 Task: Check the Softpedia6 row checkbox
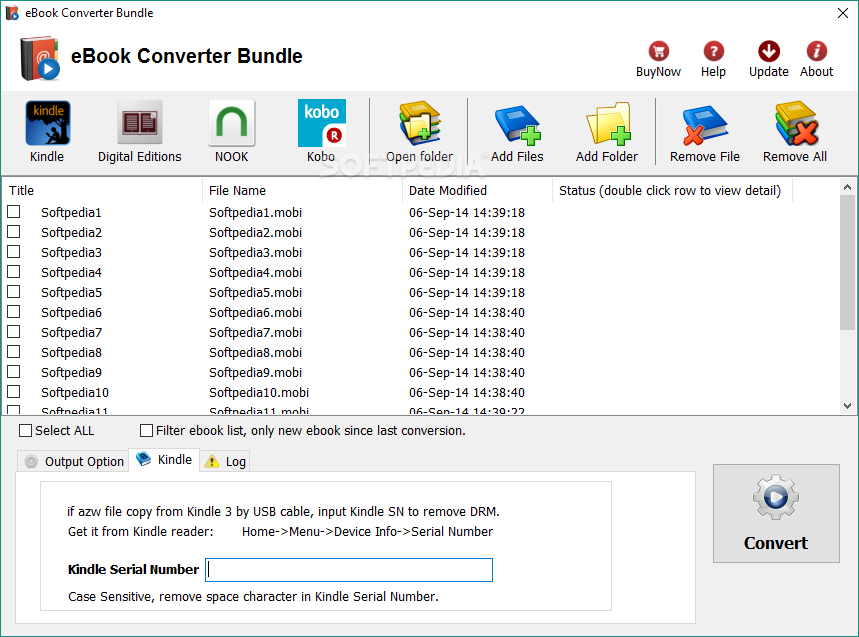[x=14, y=312]
